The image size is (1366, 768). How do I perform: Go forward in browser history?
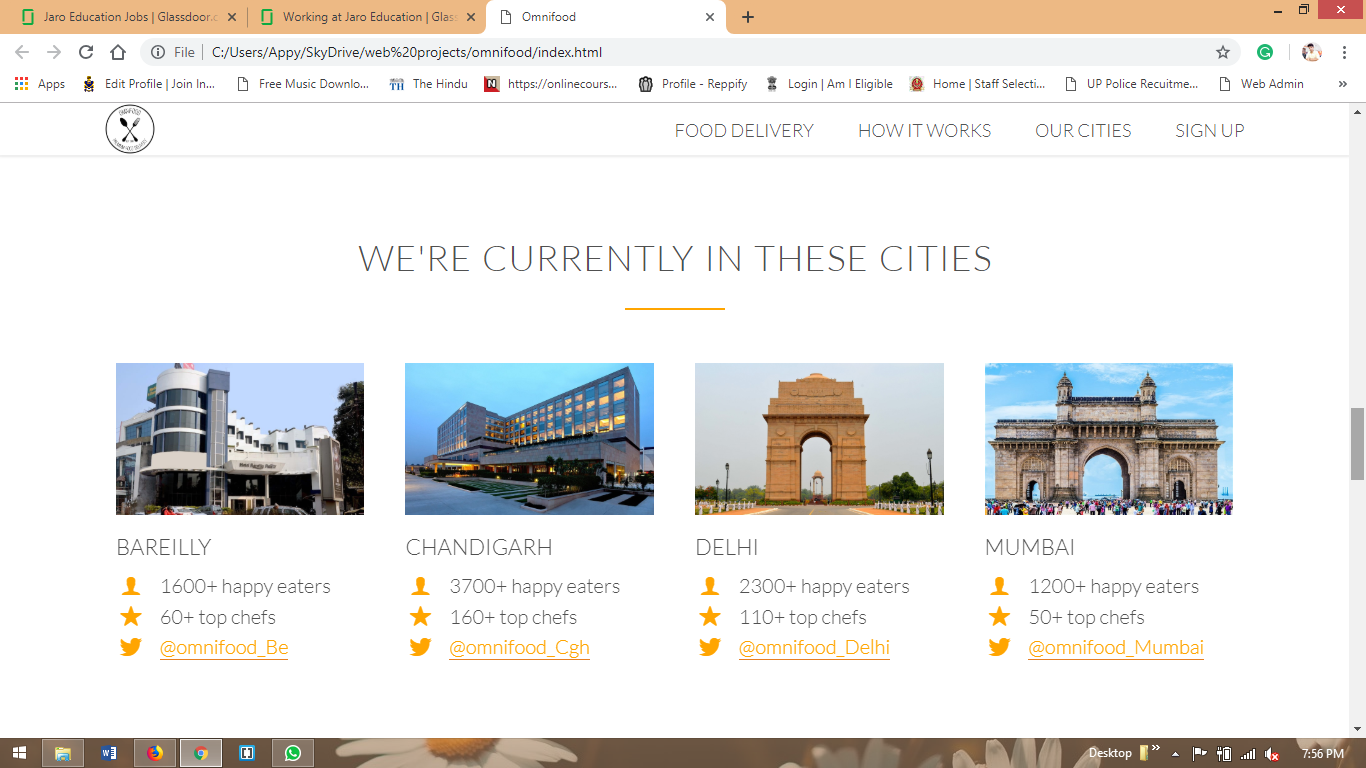[54, 52]
